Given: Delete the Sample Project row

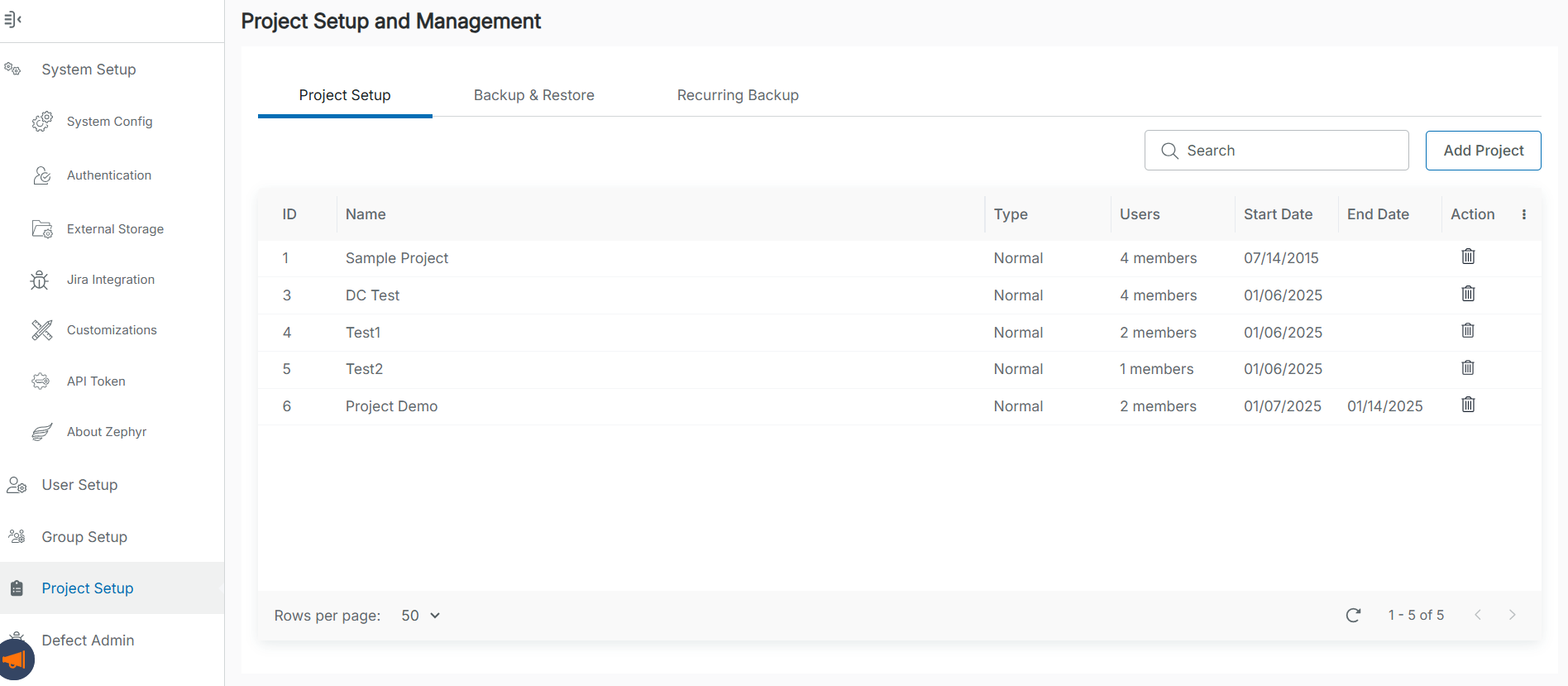Looking at the screenshot, I should (1468, 257).
